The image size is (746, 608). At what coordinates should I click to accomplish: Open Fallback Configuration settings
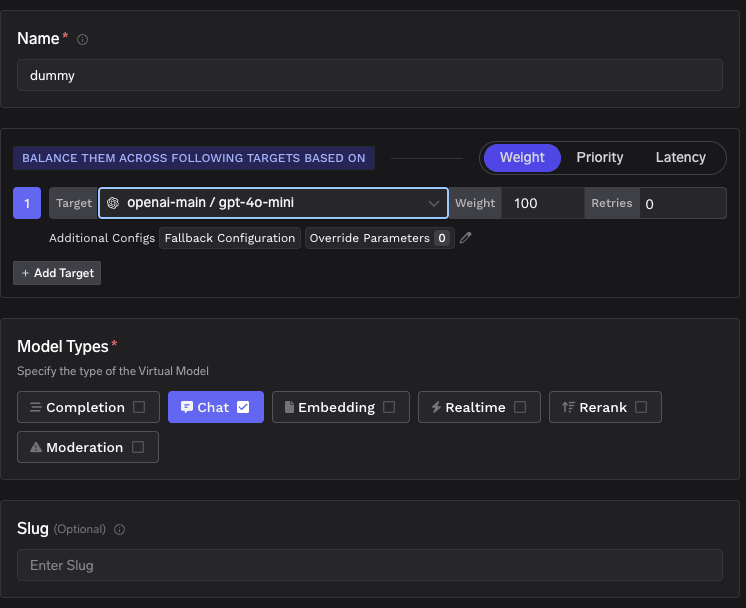tap(230, 238)
